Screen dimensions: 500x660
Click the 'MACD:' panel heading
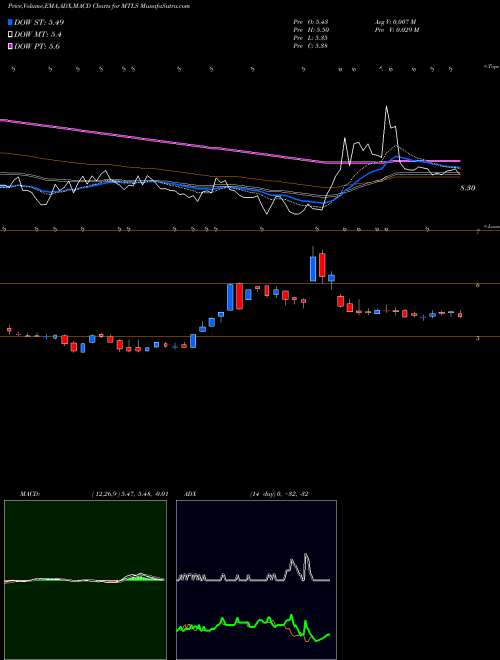click(30, 493)
